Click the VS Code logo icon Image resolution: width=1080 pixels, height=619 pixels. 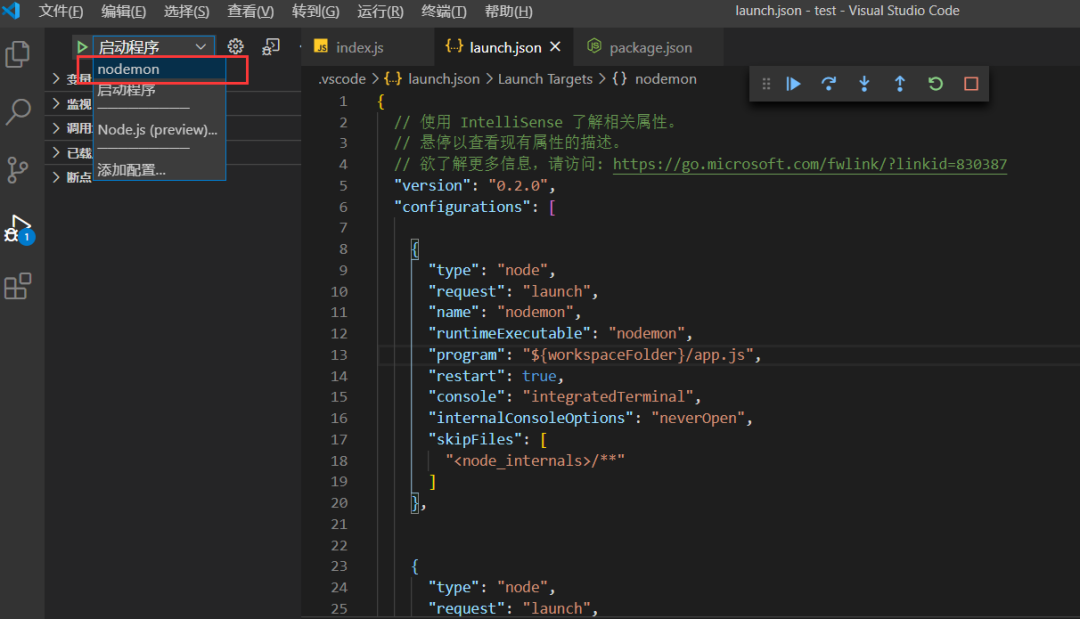click(x=12, y=11)
